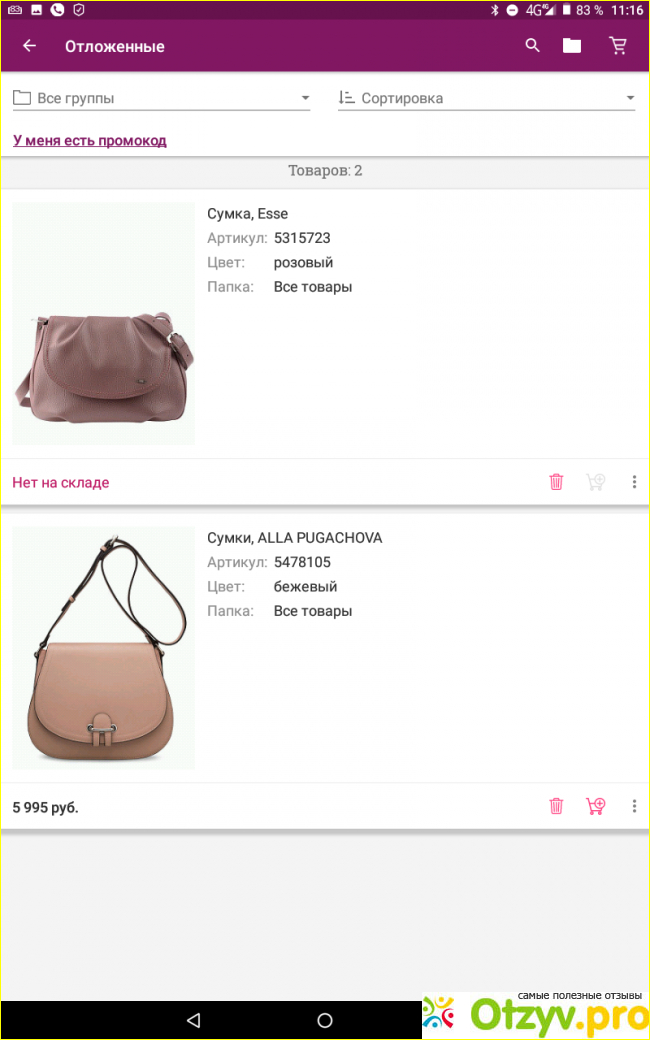Click the 'Сортировка' dropdown arrow

pyautogui.click(x=630, y=98)
